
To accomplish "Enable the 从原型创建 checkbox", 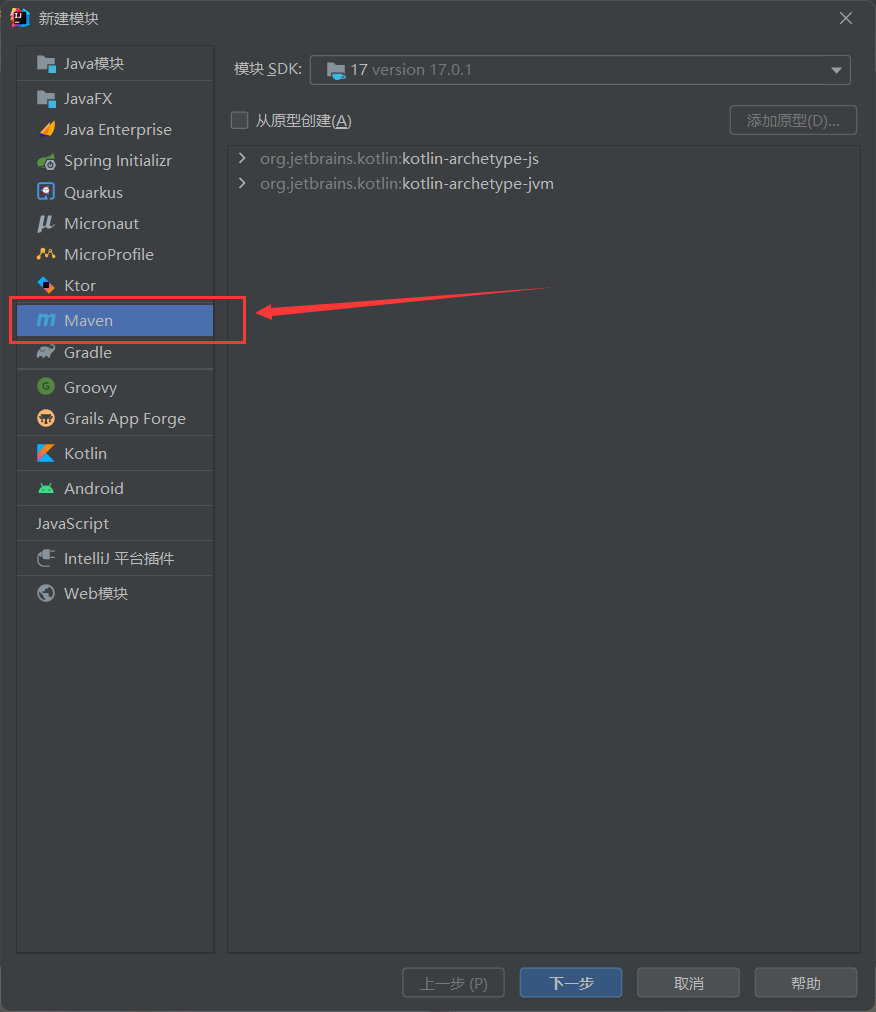I will (239, 120).
